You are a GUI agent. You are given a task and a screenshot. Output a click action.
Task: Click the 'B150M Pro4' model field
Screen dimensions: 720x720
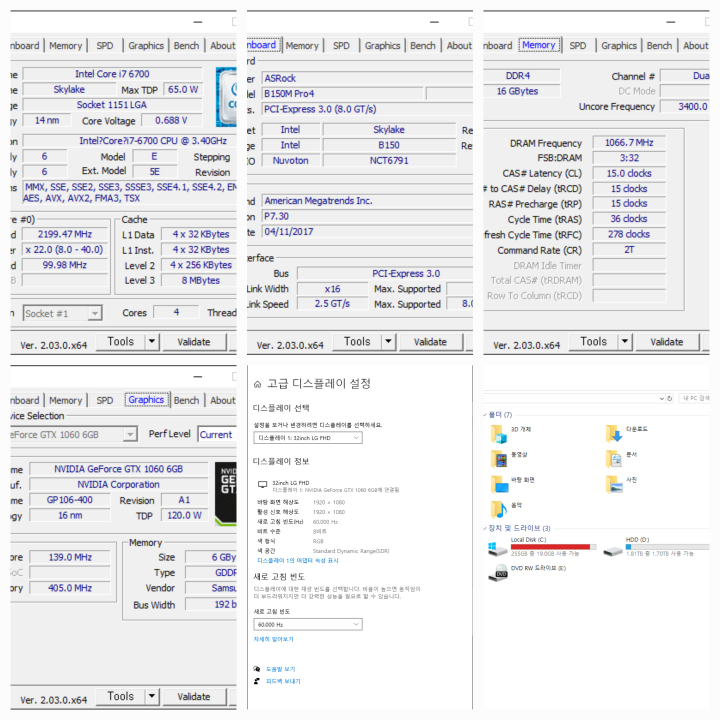342,94
